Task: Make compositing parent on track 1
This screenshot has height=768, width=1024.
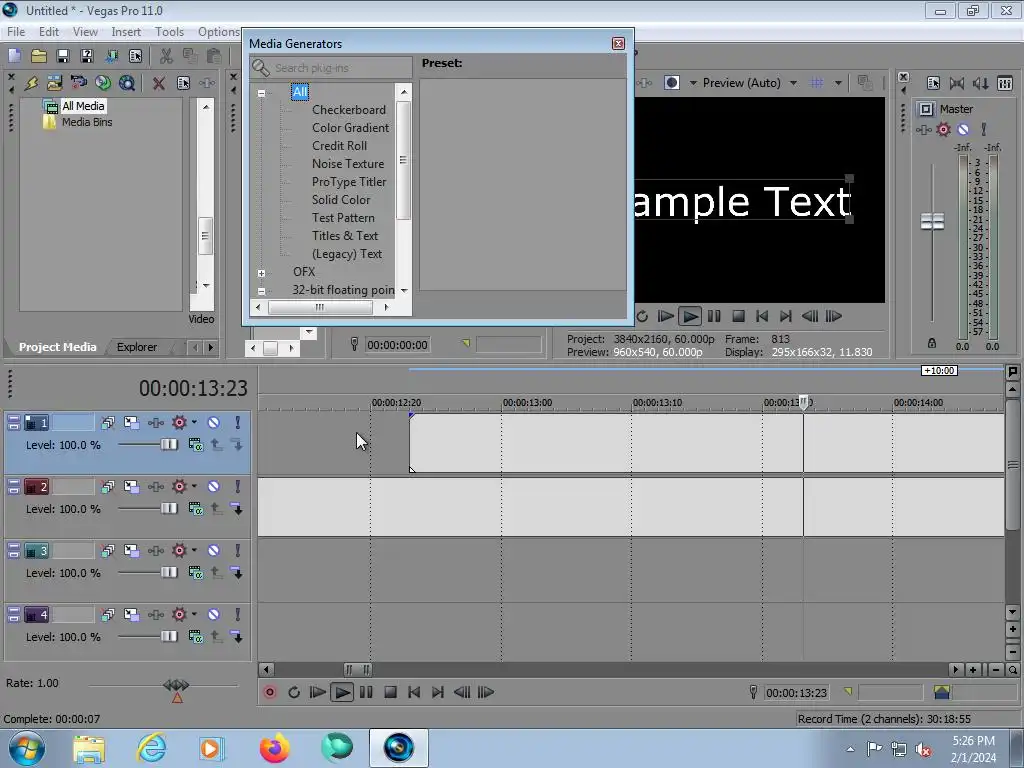Action: click(x=216, y=445)
